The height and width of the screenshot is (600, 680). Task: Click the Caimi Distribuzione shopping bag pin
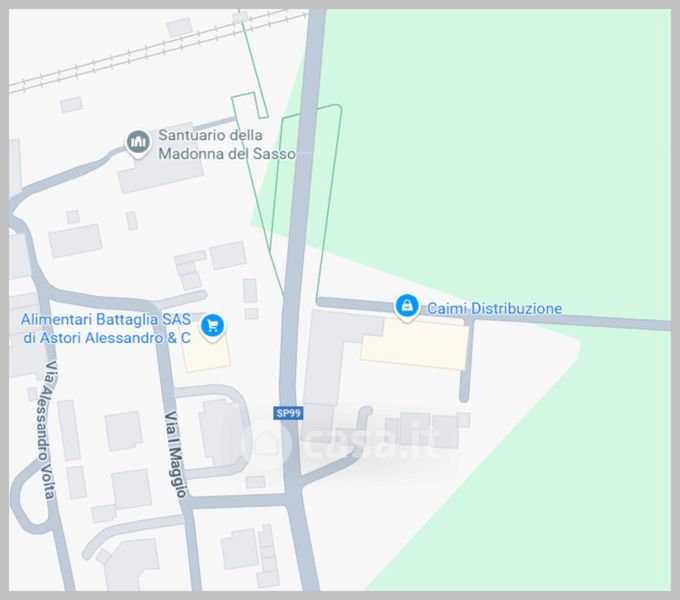coord(407,308)
